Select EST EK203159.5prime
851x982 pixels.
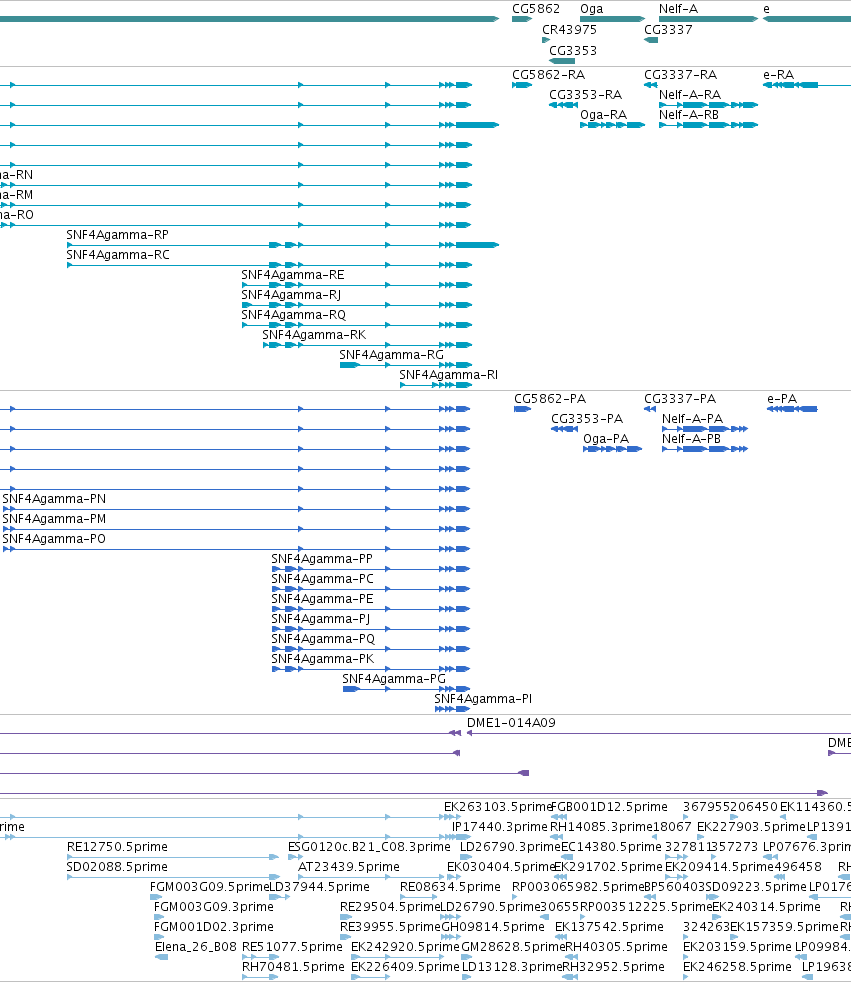(737, 948)
